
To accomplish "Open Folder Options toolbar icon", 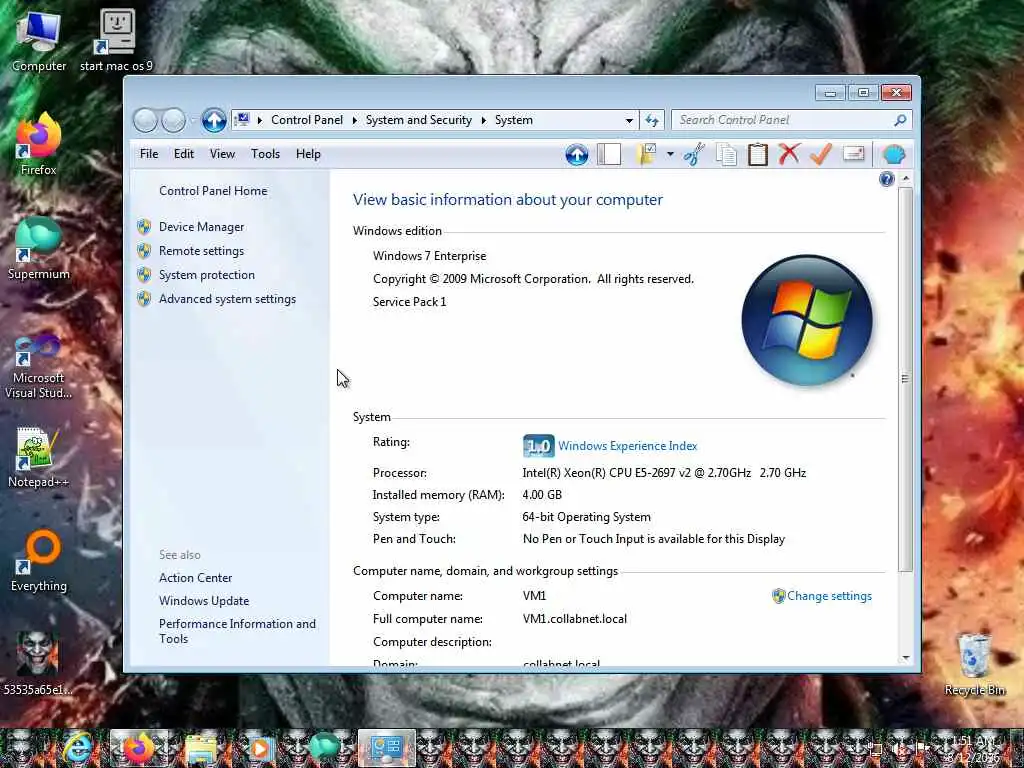I will pos(646,155).
